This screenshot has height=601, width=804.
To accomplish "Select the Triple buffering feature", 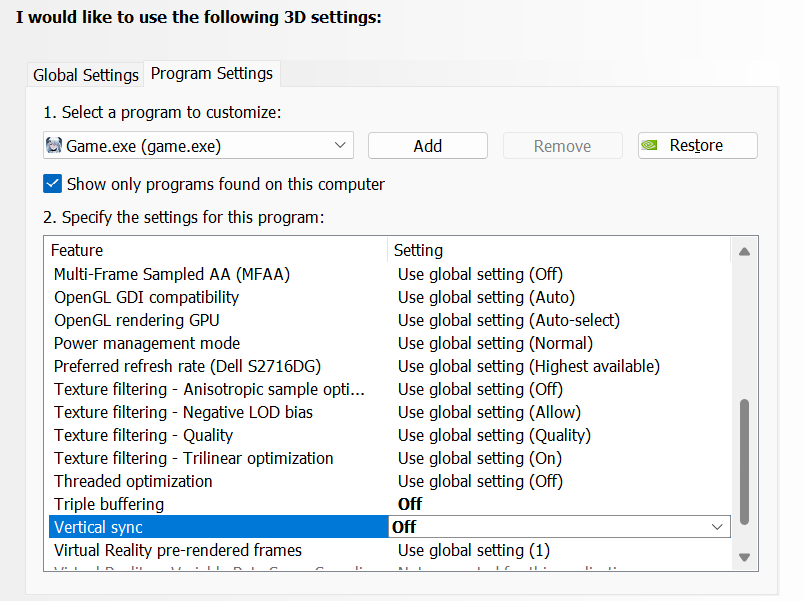I will [x=109, y=505].
